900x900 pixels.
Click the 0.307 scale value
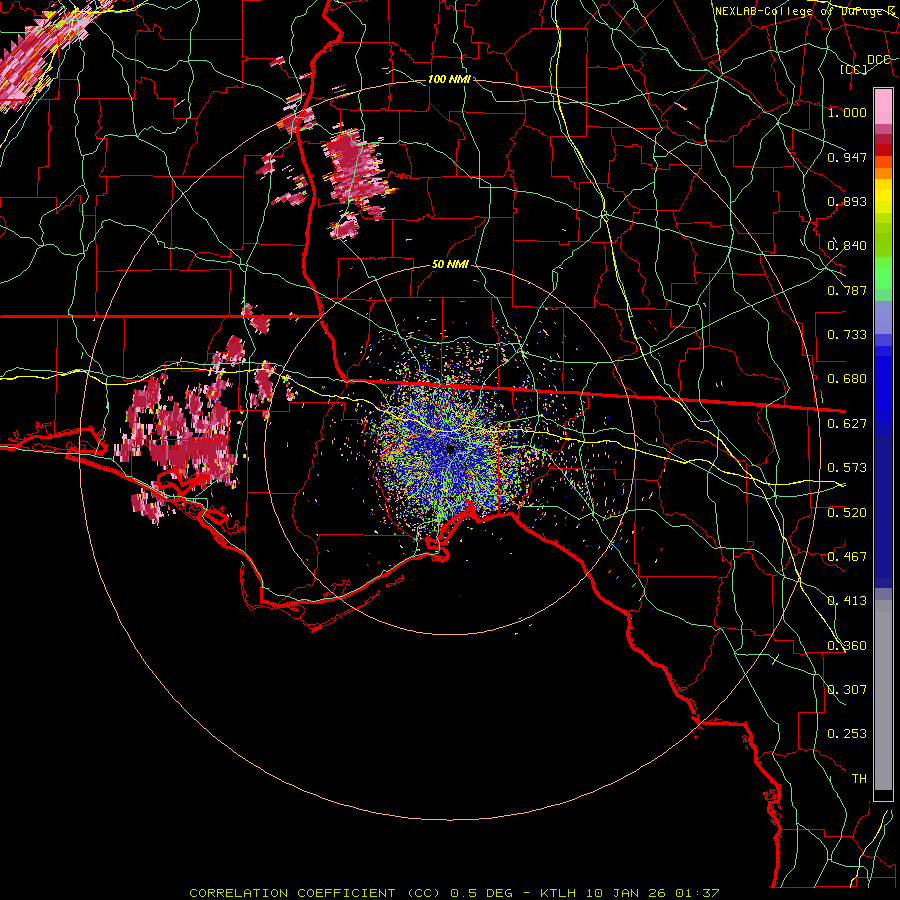pyautogui.click(x=847, y=690)
